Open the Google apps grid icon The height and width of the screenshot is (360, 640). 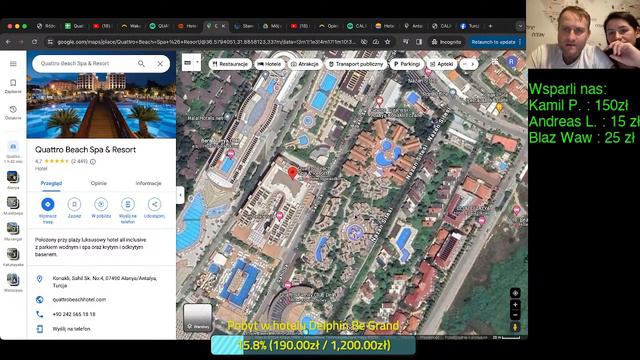[495, 62]
